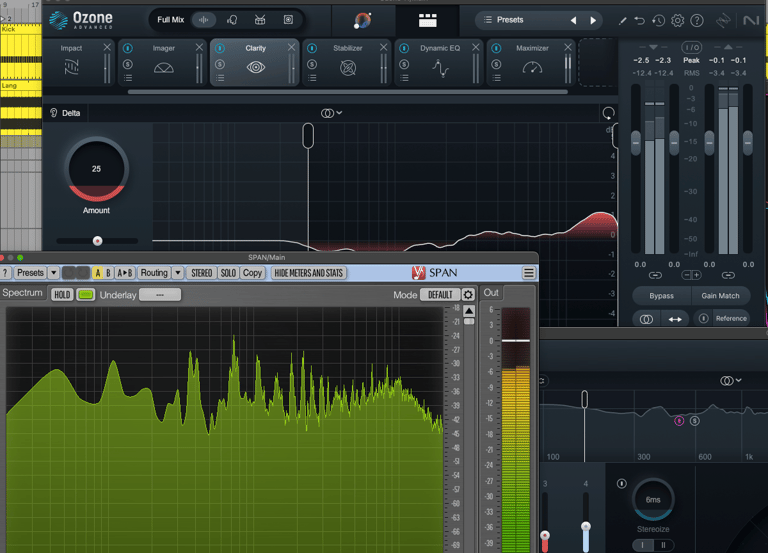Open Ozone settings gear icon
This screenshot has height=553, width=768.
(677, 21)
